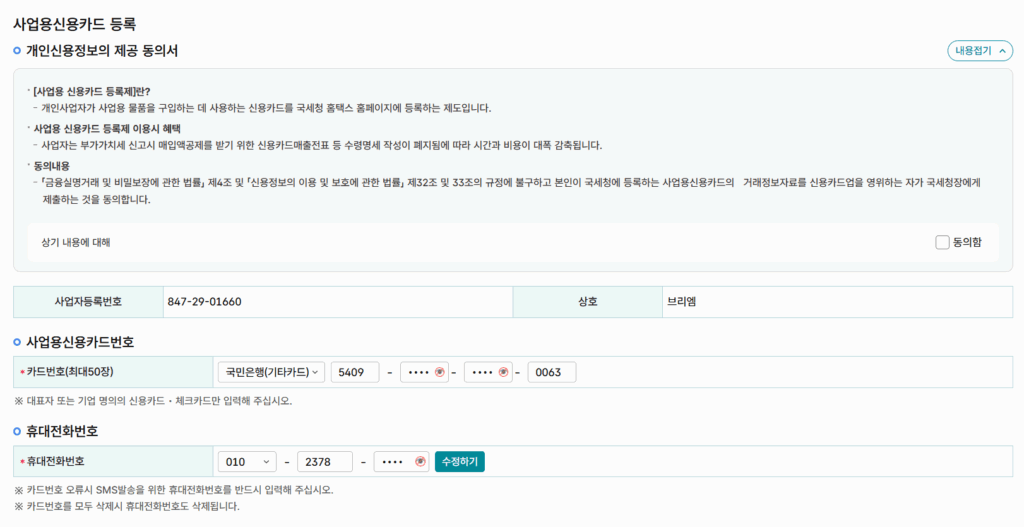Click the 사업용 신용카드 등록제 이용시 혜택 heading
1024x527 pixels.
click(x=107, y=129)
